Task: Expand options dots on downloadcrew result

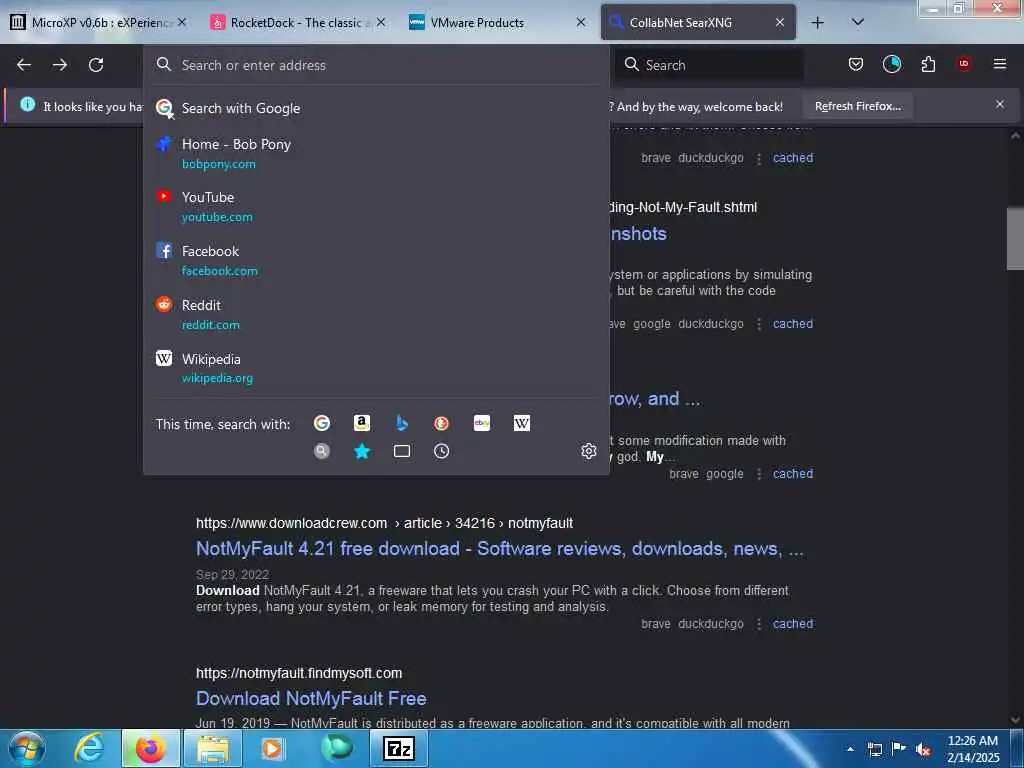Action: coord(759,624)
